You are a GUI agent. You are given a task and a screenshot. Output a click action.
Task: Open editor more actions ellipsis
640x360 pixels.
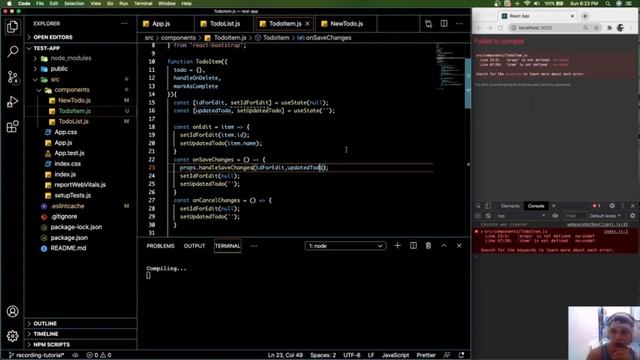tap(460, 24)
